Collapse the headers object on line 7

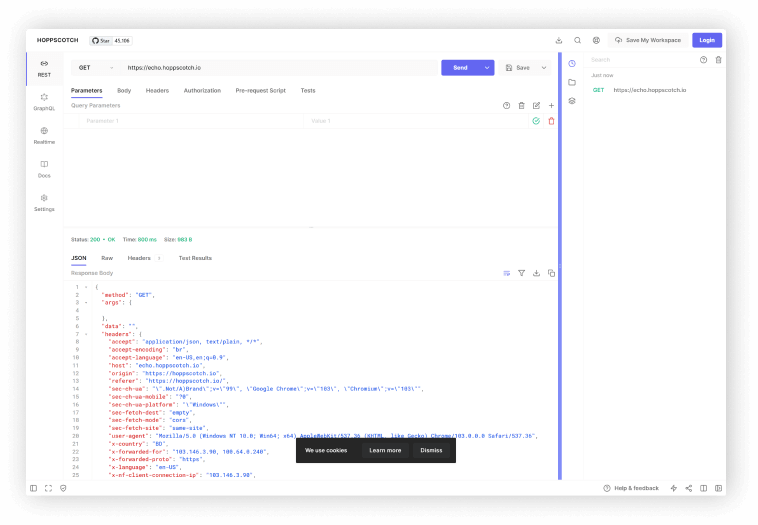pos(87,334)
